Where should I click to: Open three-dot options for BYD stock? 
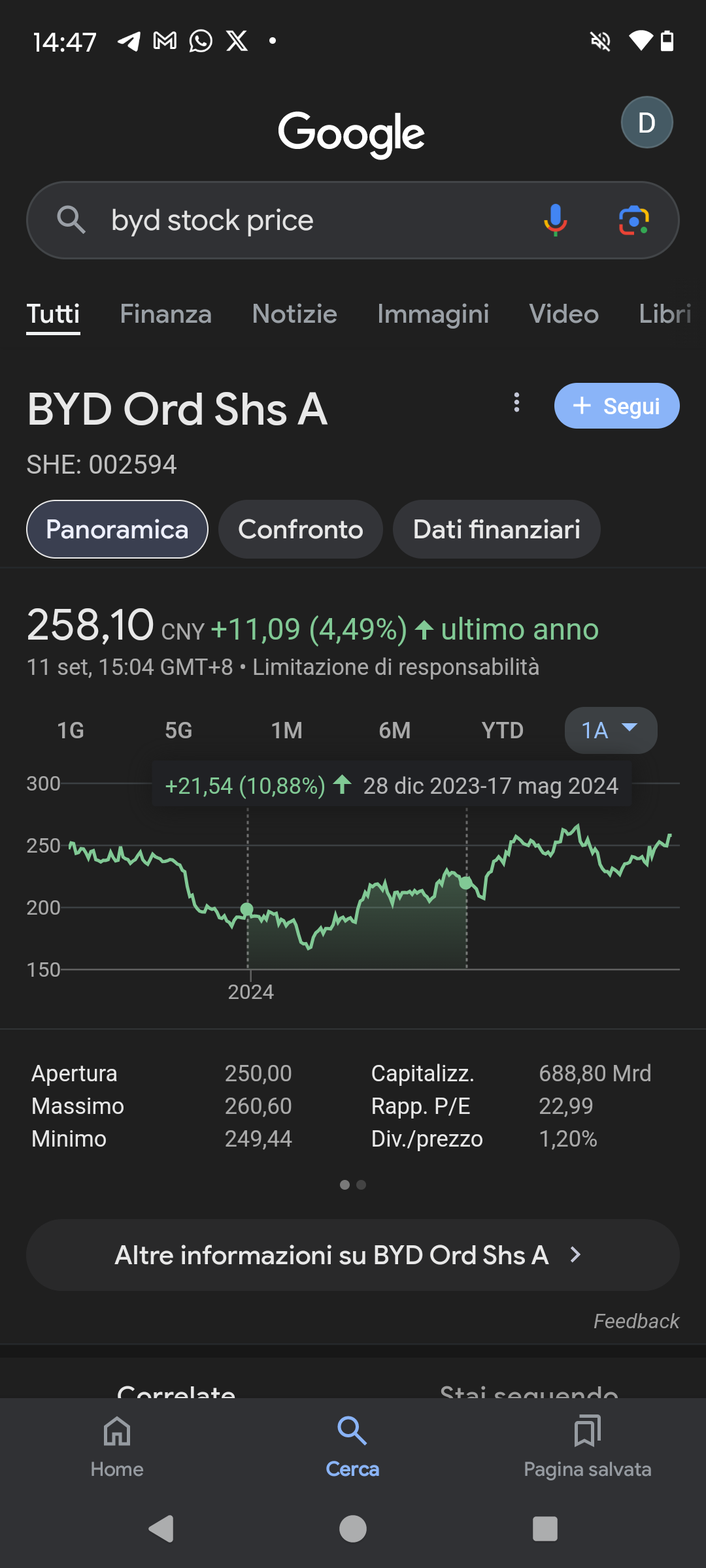pos(516,402)
